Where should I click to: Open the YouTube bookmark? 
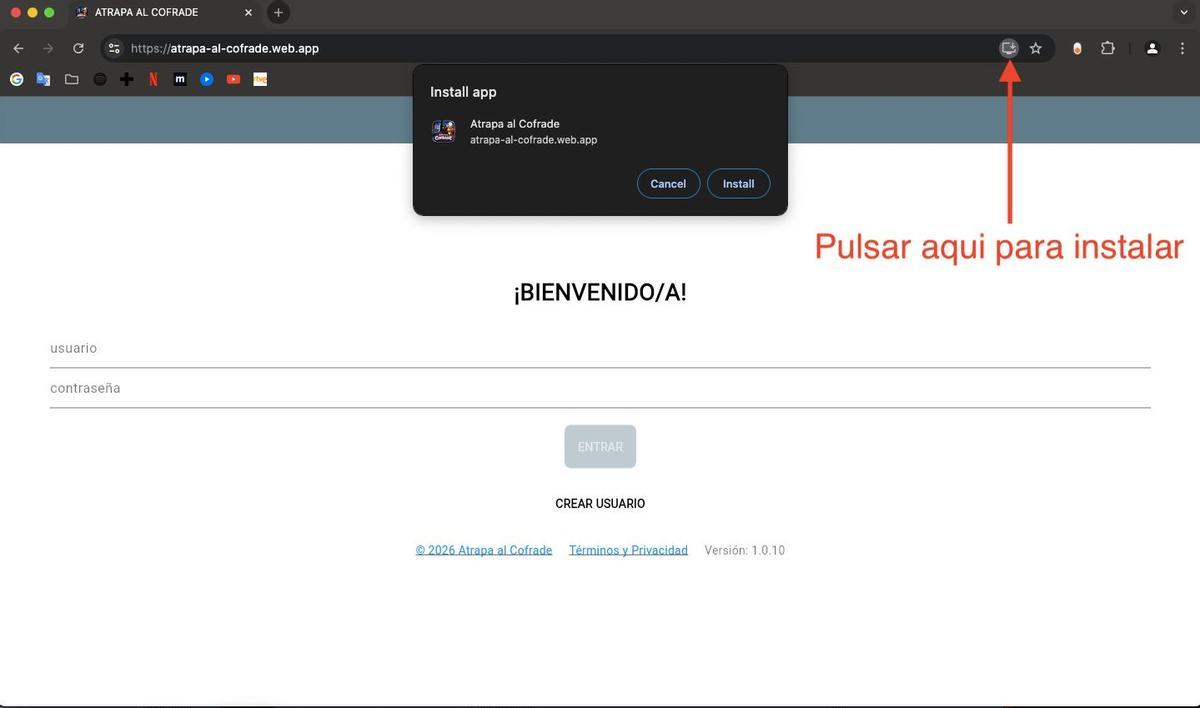click(233, 79)
